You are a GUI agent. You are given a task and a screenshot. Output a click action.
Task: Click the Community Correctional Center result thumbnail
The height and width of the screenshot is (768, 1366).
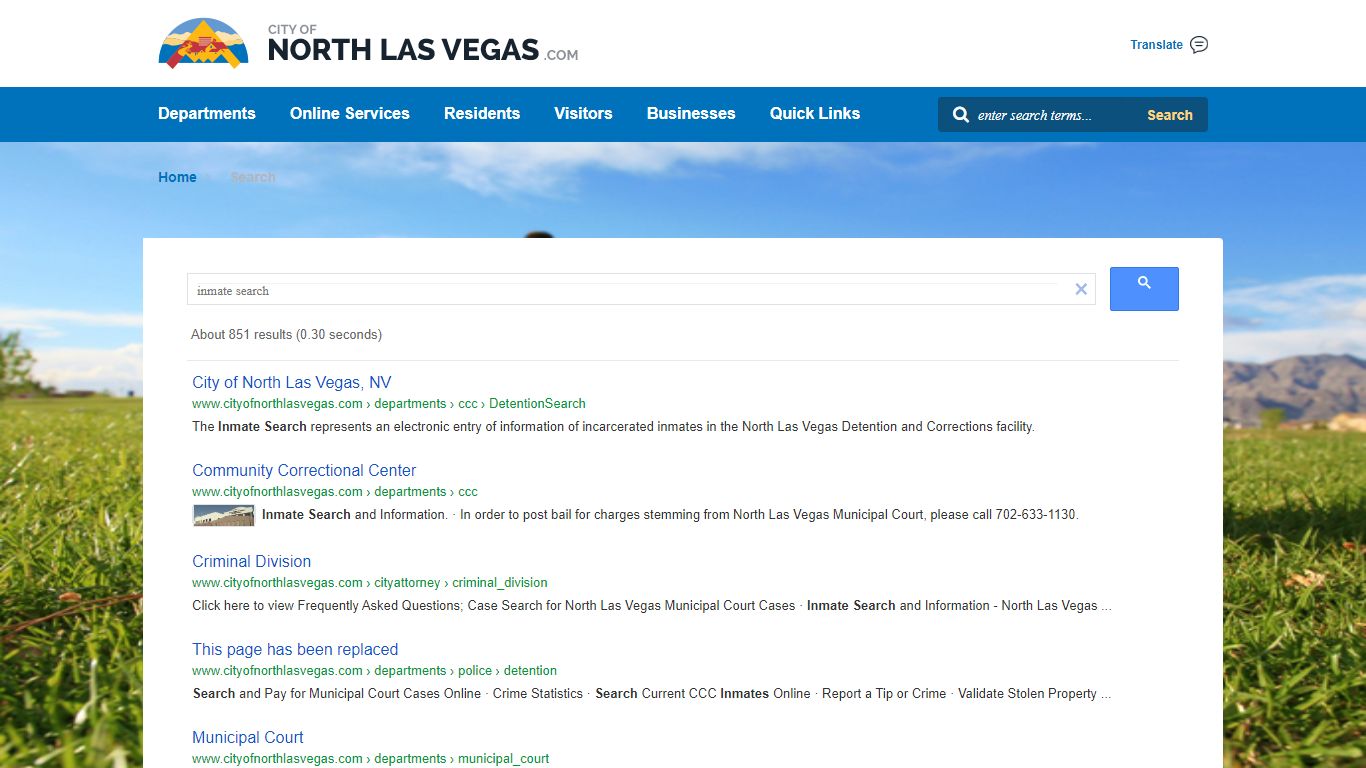pyautogui.click(x=224, y=515)
